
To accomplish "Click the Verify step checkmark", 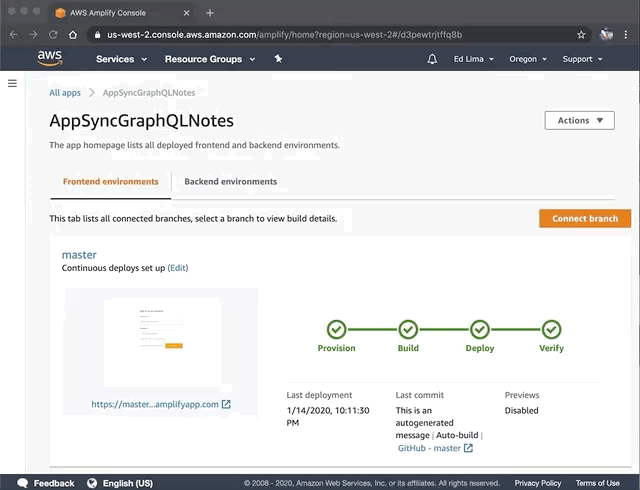I will pyautogui.click(x=551, y=329).
